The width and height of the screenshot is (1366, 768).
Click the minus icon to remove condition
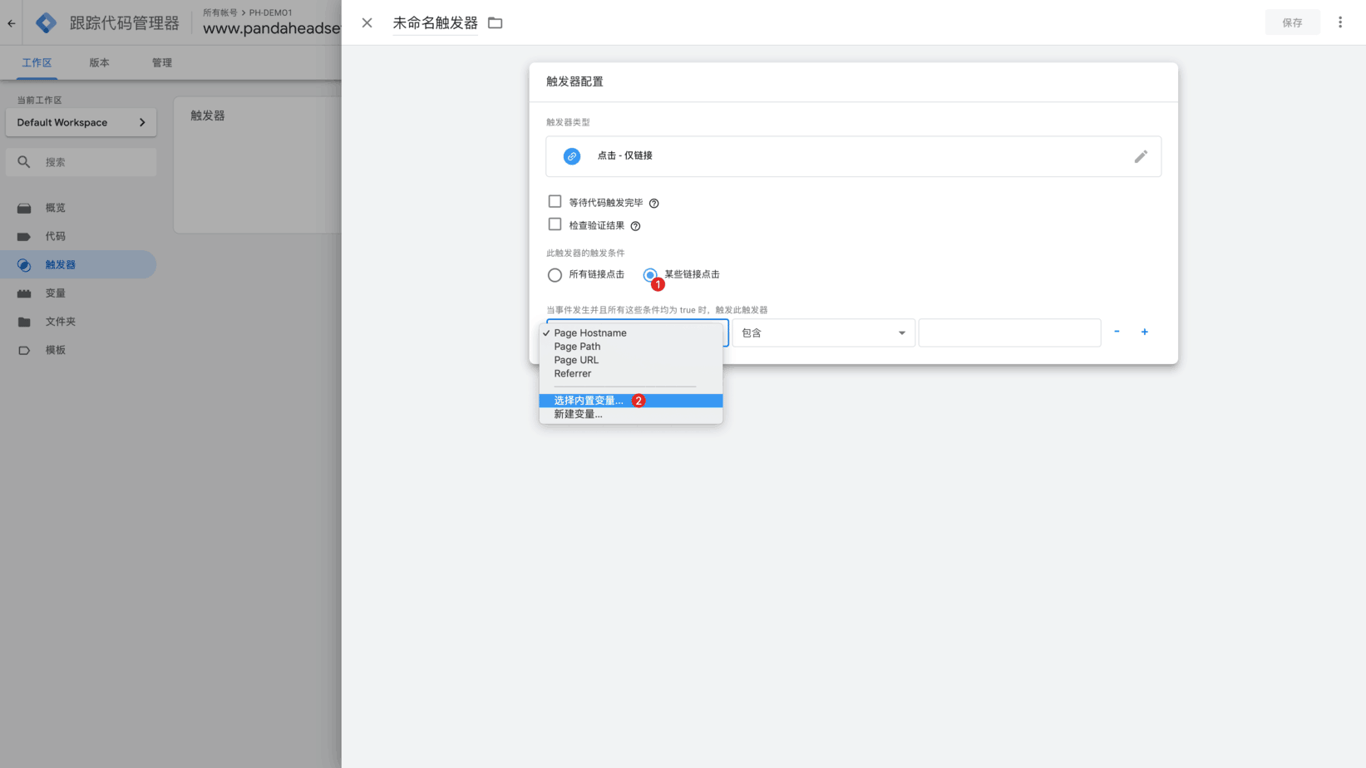pos(1116,332)
